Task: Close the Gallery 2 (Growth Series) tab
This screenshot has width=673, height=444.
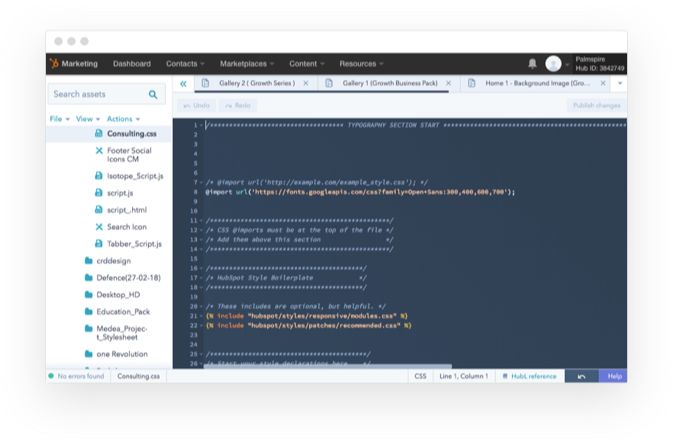Action: pos(306,84)
